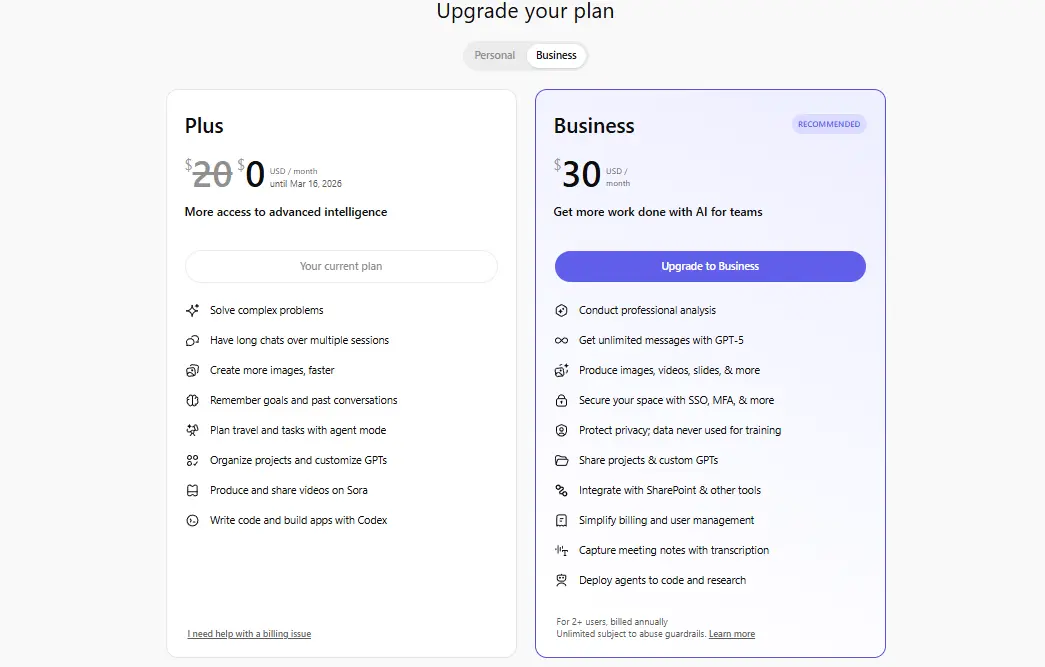Select the Business plan tab
Viewport: 1045px width, 667px height.
click(556, 55)
